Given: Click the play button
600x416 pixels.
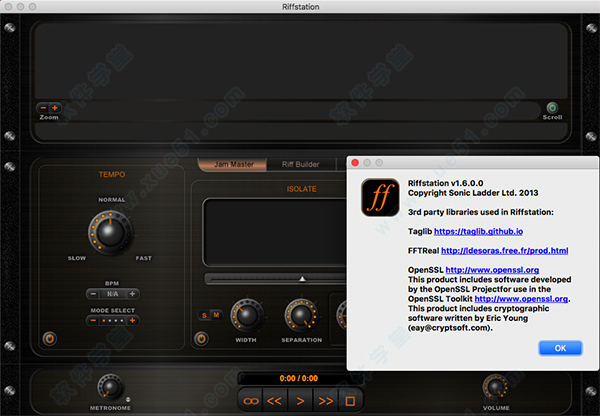Looking at the screenshot, I should tap(300, 401).
